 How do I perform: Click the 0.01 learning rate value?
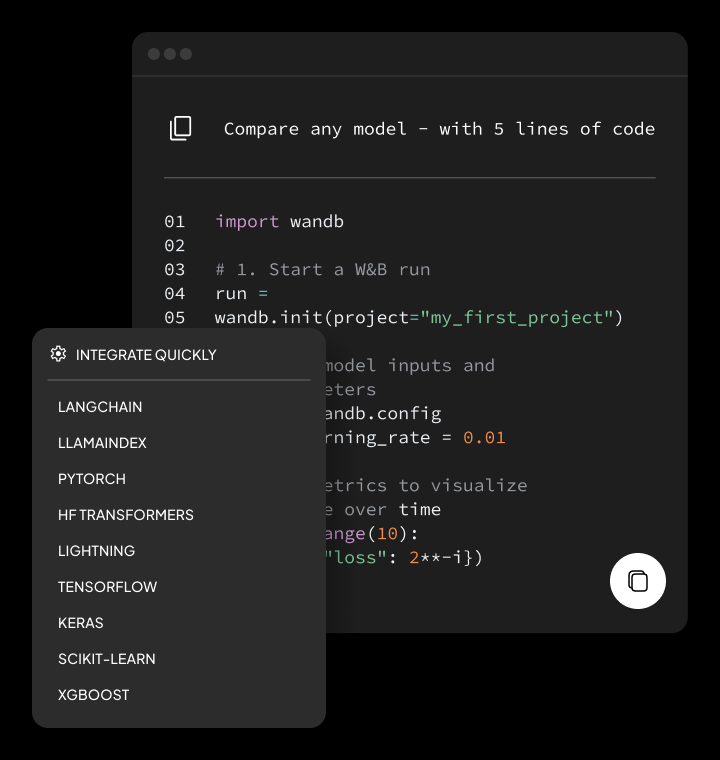[484, 438]
